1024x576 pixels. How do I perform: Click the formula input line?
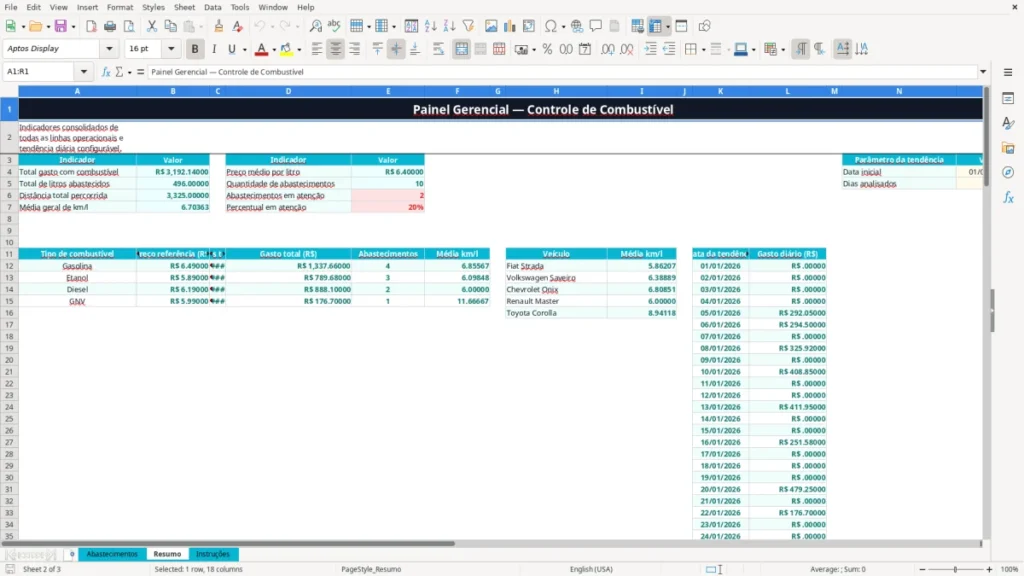point(562,72)
